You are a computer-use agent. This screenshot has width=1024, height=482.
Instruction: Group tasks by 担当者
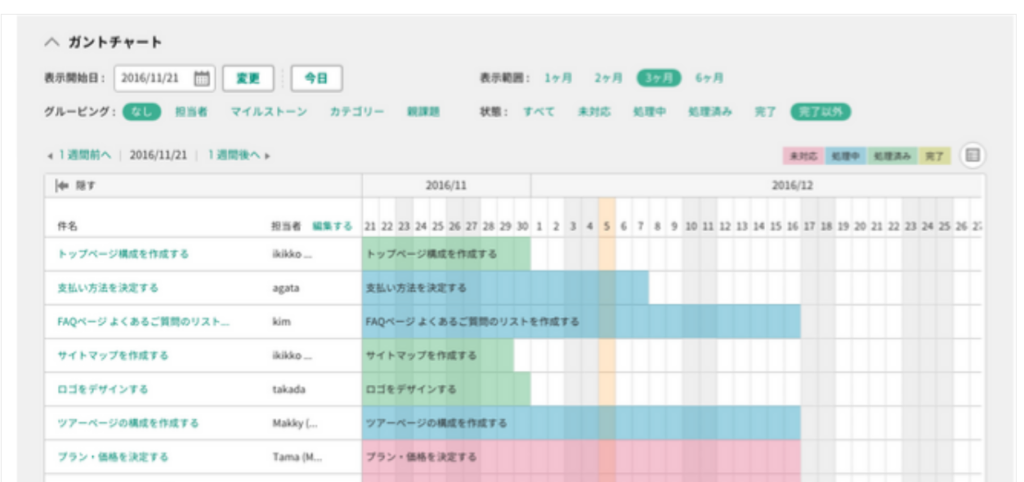click(x=191, y=112)
